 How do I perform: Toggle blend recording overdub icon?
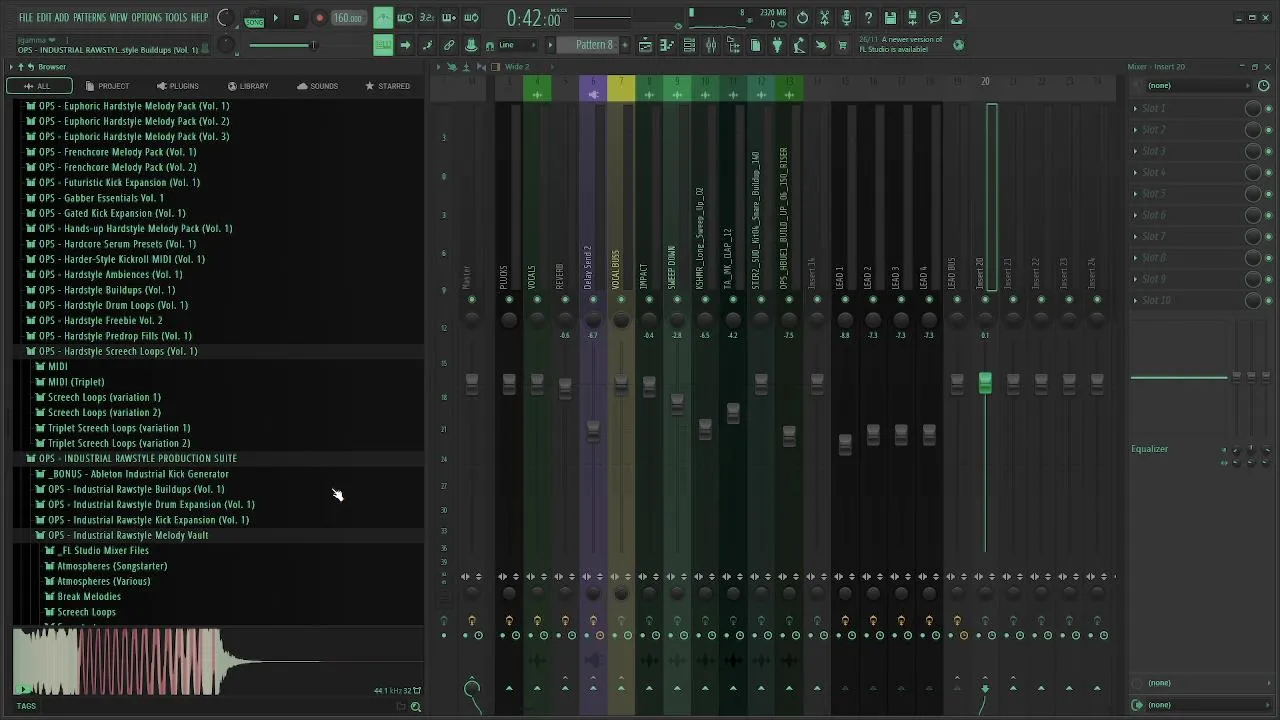point(449,17)
